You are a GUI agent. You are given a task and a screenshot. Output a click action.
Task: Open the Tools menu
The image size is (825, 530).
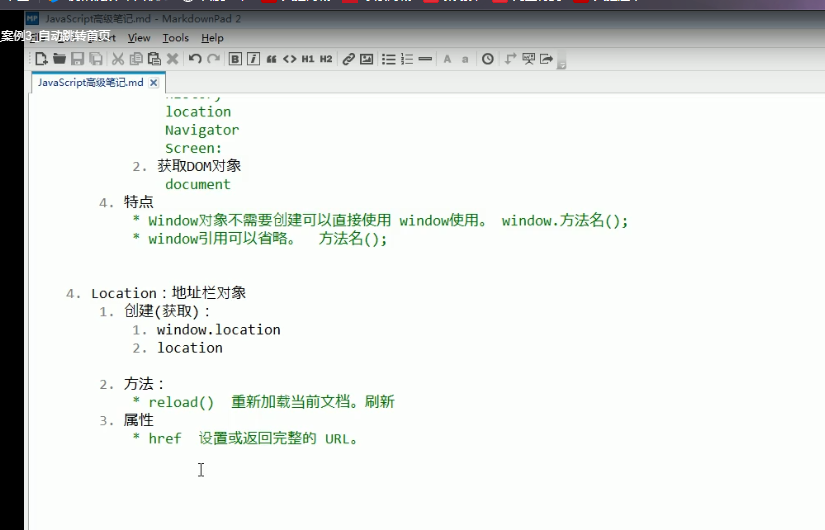coord(175,38)
